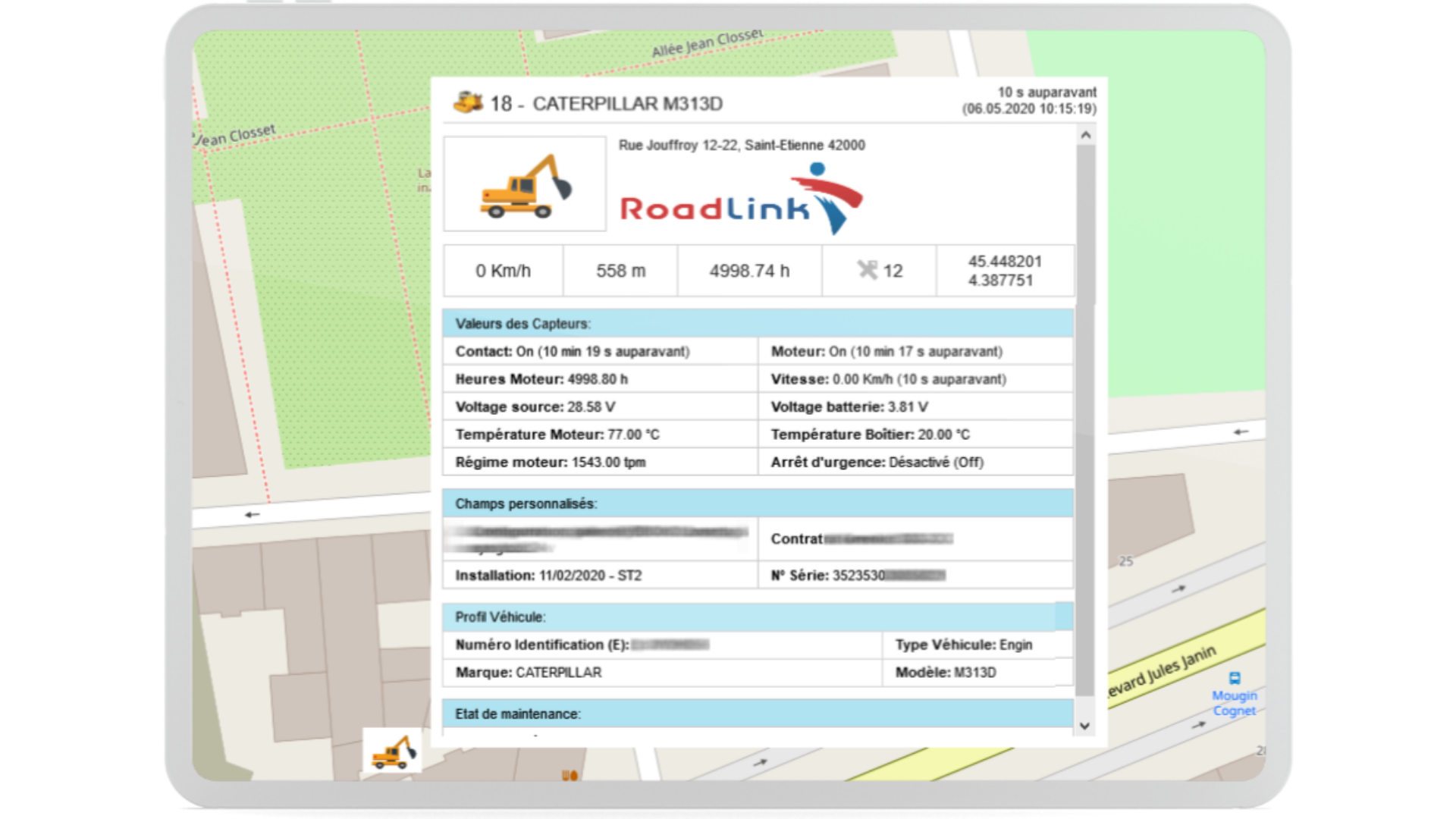The width and height of the screenshot is (1456, 819).
Task: Click the popup vertical scrollbar thumb
Action: click(1085, 421)
